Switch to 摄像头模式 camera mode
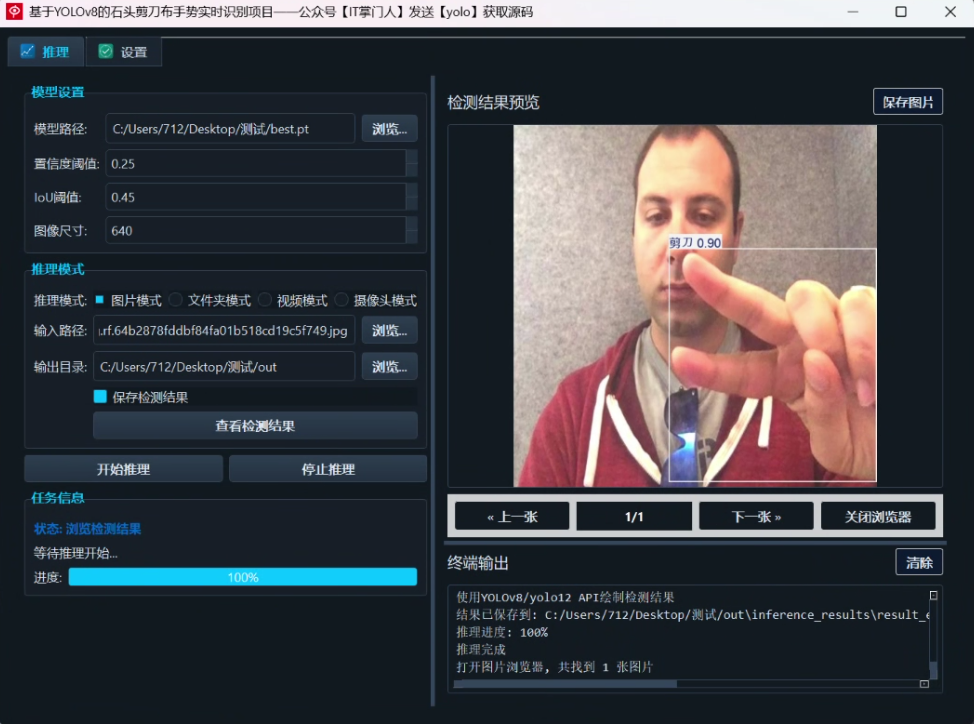 point(341,298)
